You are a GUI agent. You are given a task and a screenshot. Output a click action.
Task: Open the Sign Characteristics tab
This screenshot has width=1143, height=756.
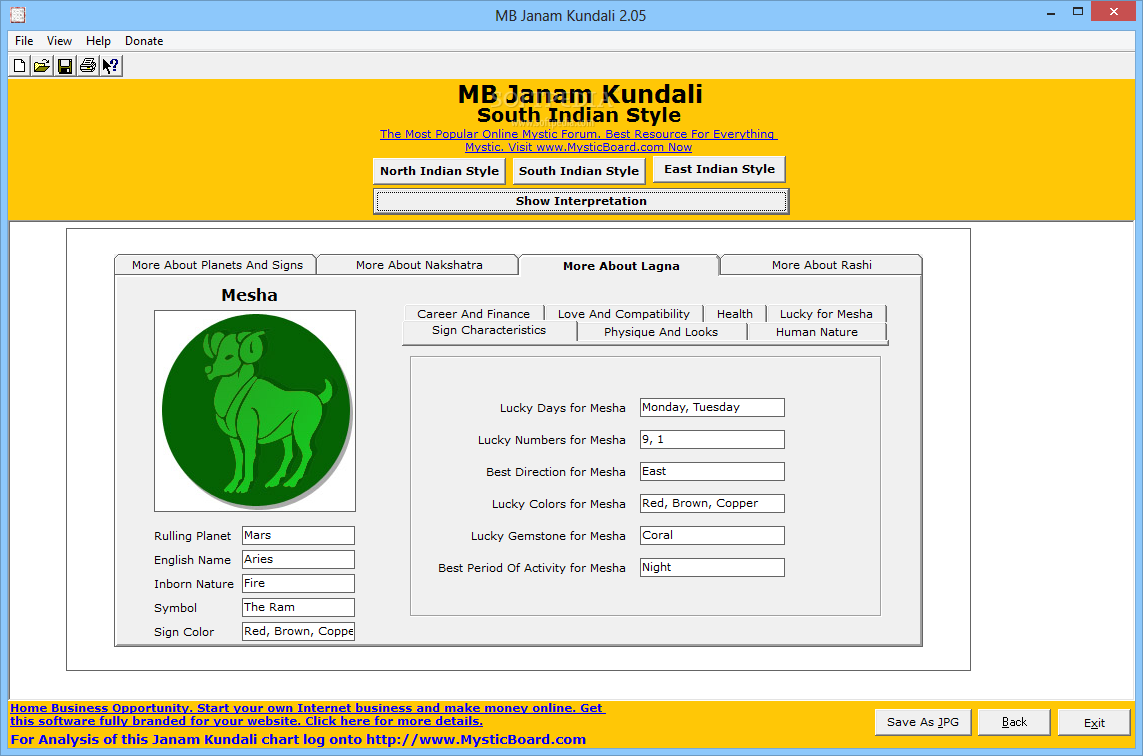[x=488, y=331]
